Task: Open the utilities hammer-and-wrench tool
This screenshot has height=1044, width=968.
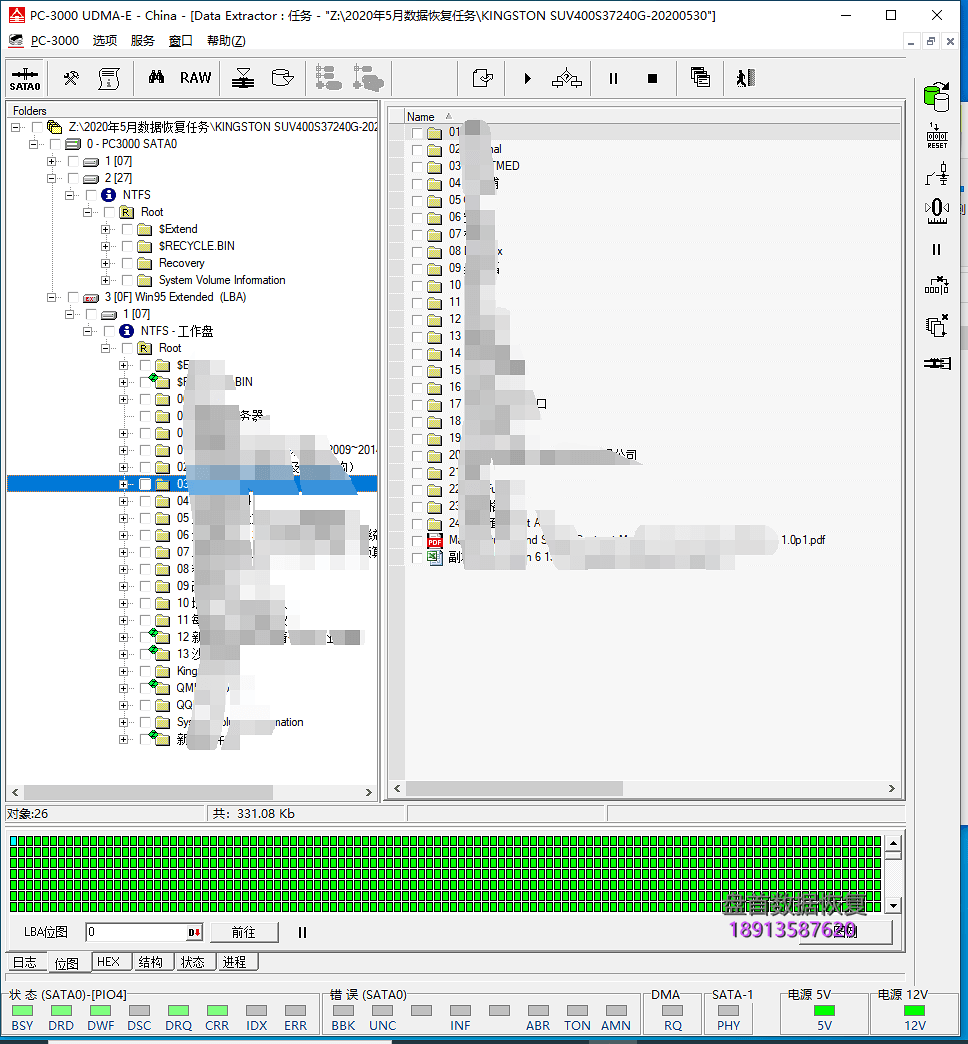Action: 71,79
